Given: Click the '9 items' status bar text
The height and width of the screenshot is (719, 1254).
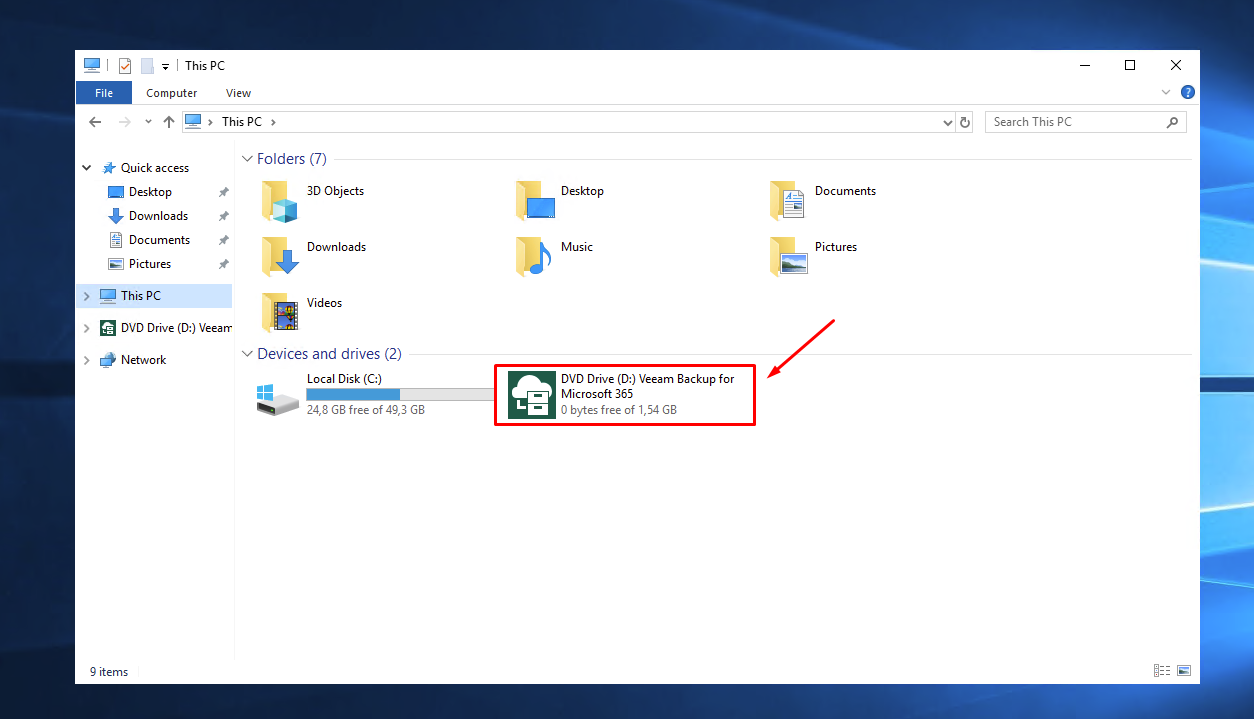Looking at the screenshot, I should [109, 672].
